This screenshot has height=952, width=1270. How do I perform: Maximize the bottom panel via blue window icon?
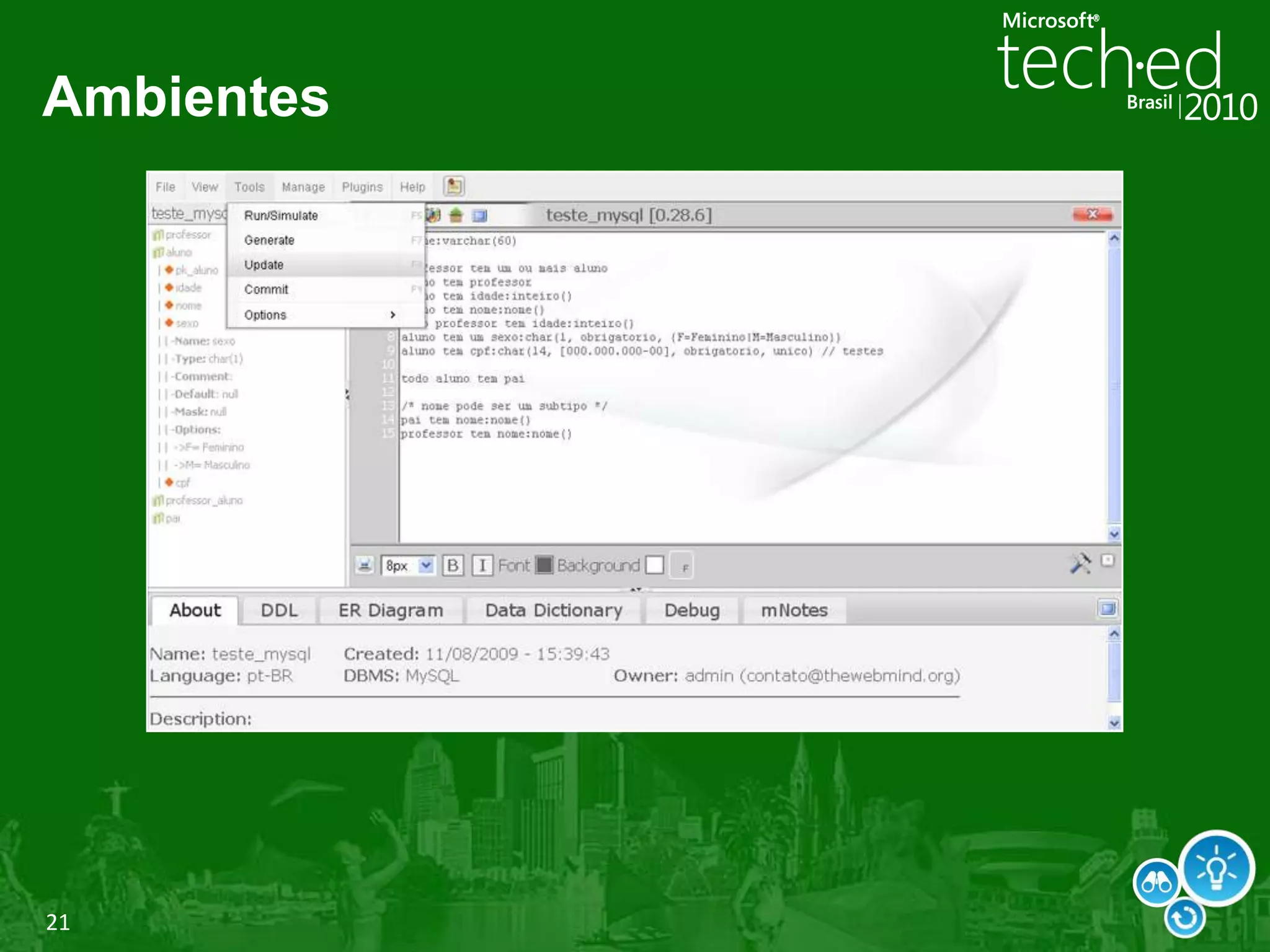(1108, 609)
